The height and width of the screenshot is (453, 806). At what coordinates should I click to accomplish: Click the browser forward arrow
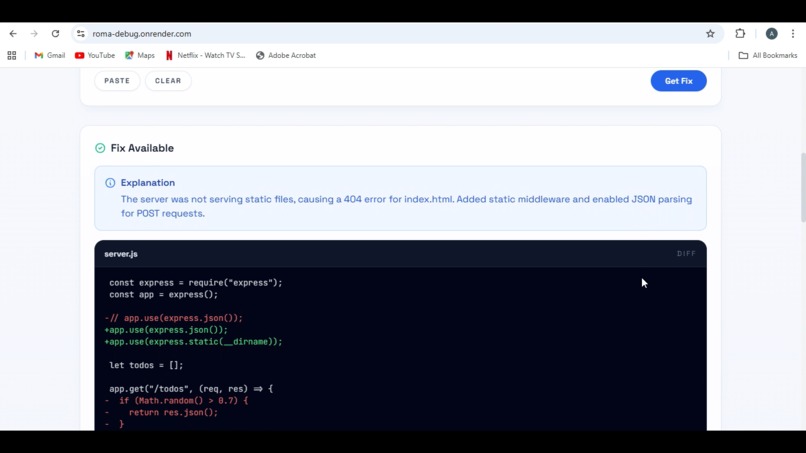click(x=34, y=34)
